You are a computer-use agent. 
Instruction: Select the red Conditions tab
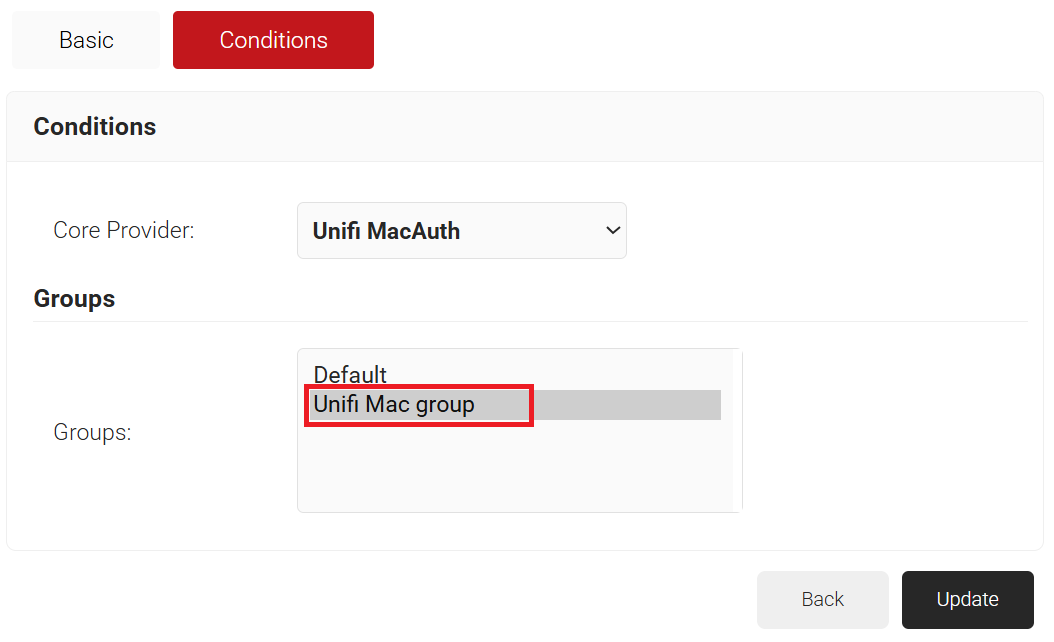click(x=273, y=40)
